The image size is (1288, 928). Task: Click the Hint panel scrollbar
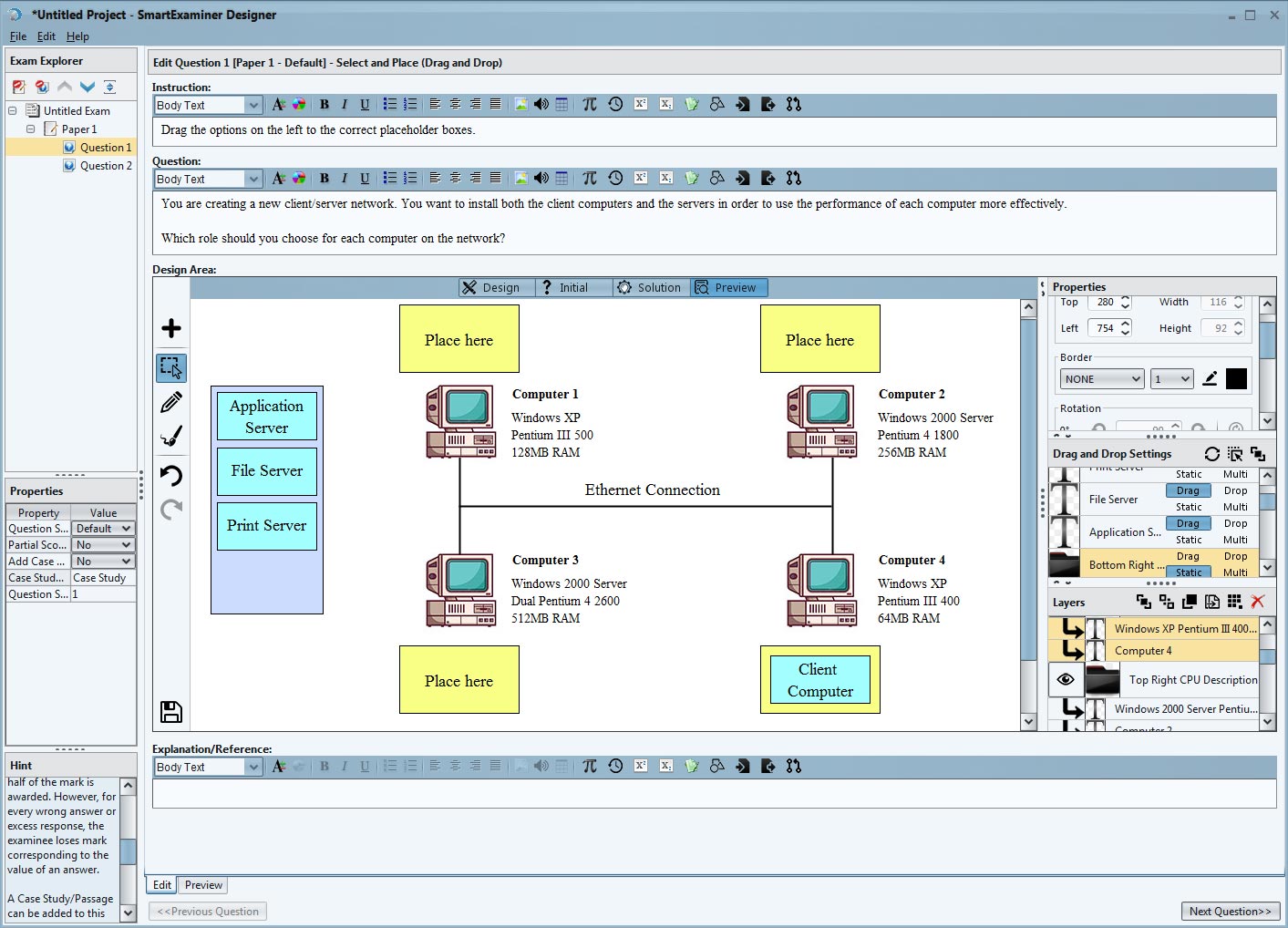pos(128,850)
